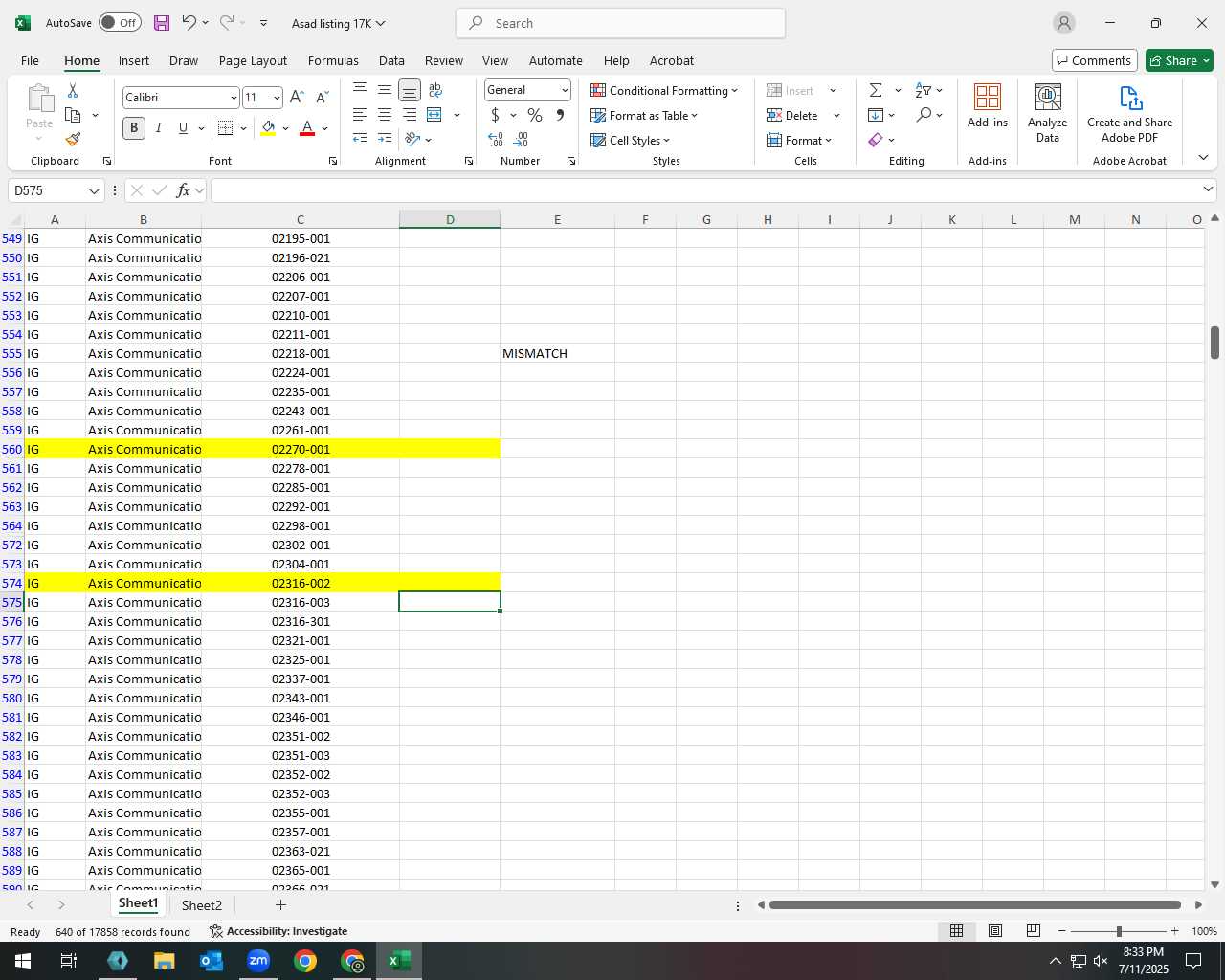Screen dimensions: 1225x980
Task: Click the Share button
Action: [x=1179, y=60]
